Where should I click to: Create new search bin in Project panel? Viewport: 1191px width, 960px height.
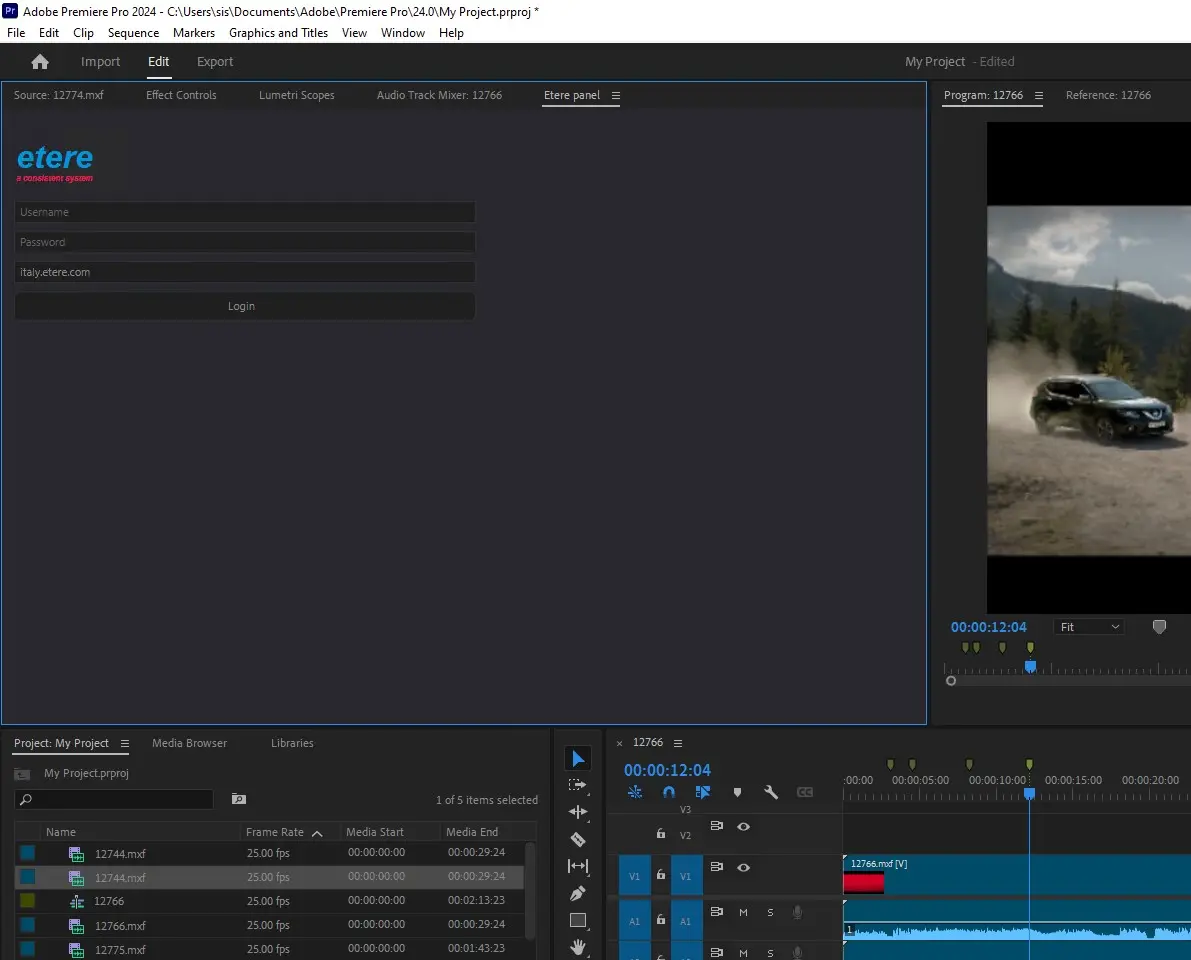coord(238,799)
